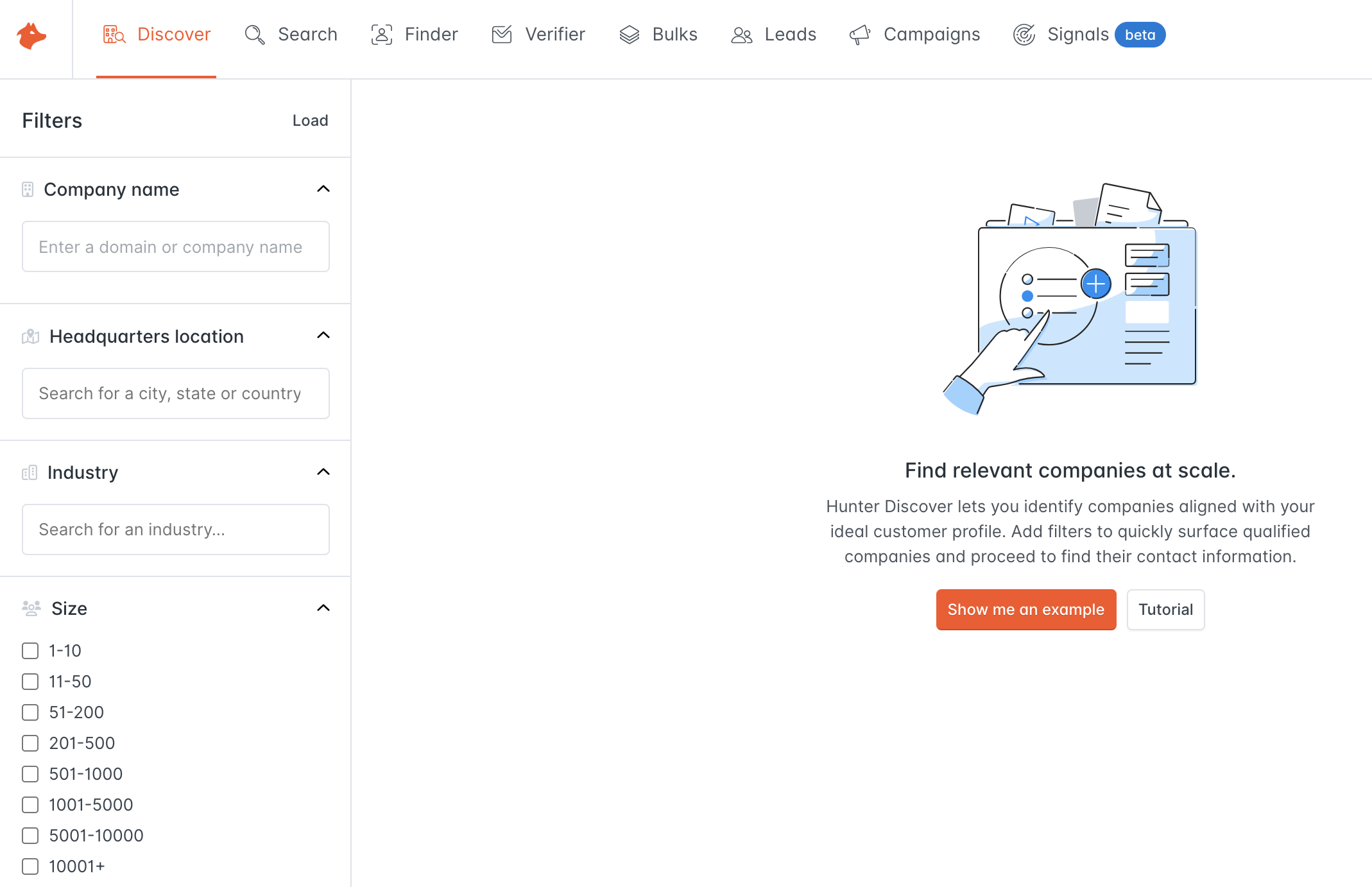Collapse the Industry filter section
The width and height of the screenshot is (1372, 887).
pos(323,472)
